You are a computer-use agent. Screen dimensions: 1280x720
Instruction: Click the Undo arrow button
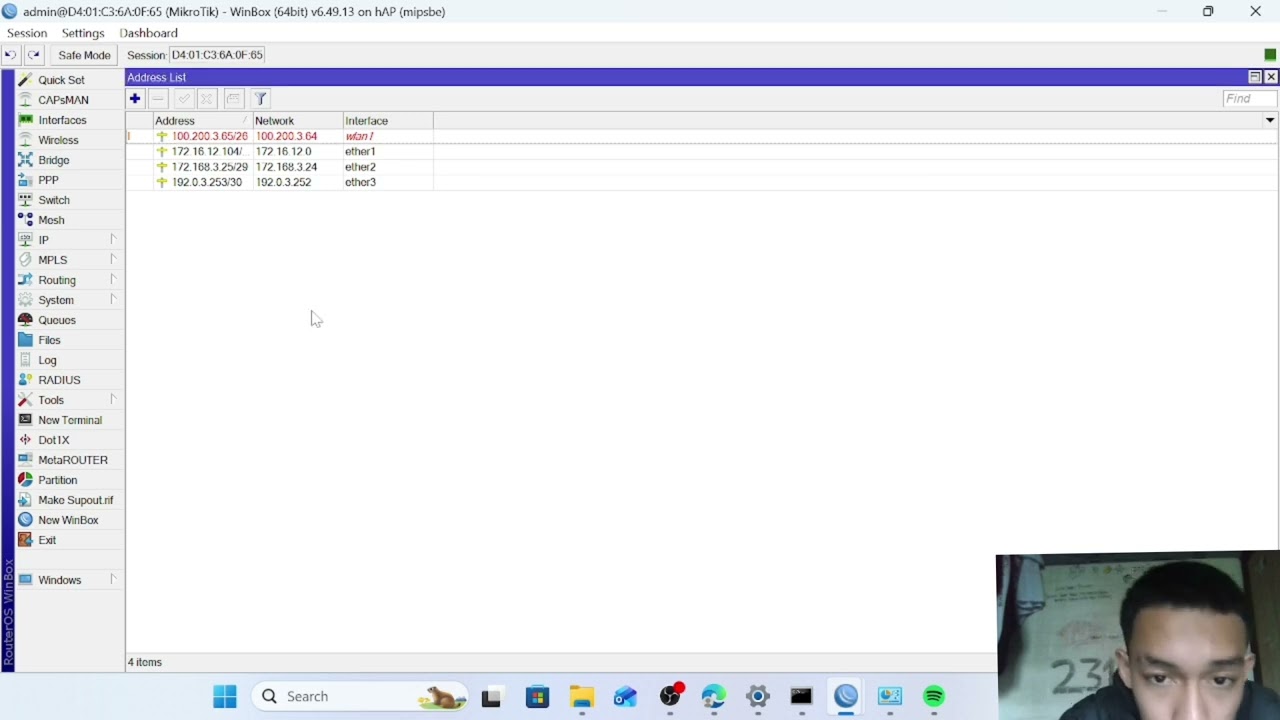click(x=10, y=55)
